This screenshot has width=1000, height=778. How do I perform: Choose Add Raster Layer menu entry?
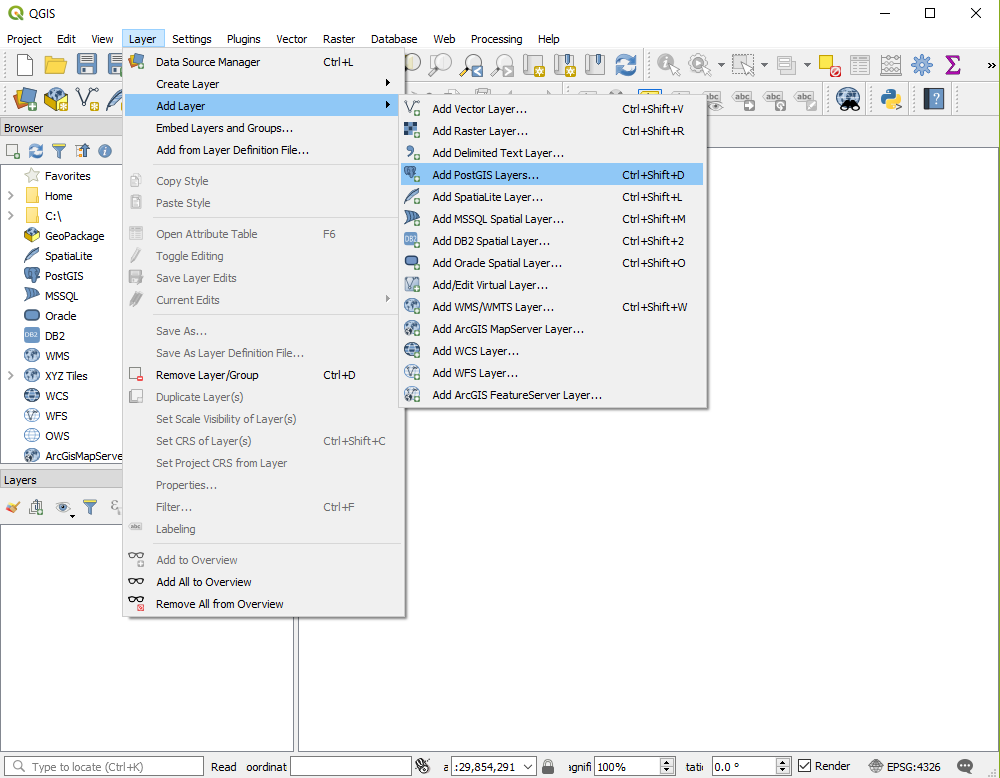(x=552, y=131)
